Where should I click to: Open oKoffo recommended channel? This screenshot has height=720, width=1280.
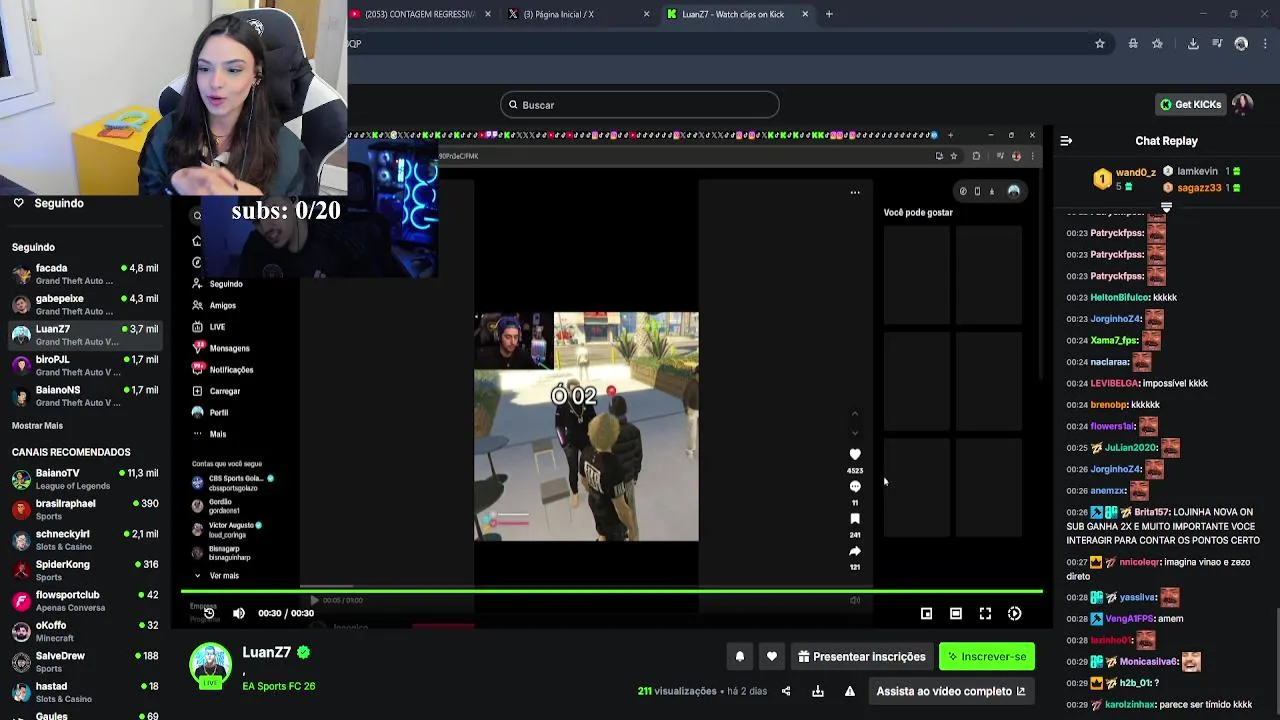tap(85, 631)
